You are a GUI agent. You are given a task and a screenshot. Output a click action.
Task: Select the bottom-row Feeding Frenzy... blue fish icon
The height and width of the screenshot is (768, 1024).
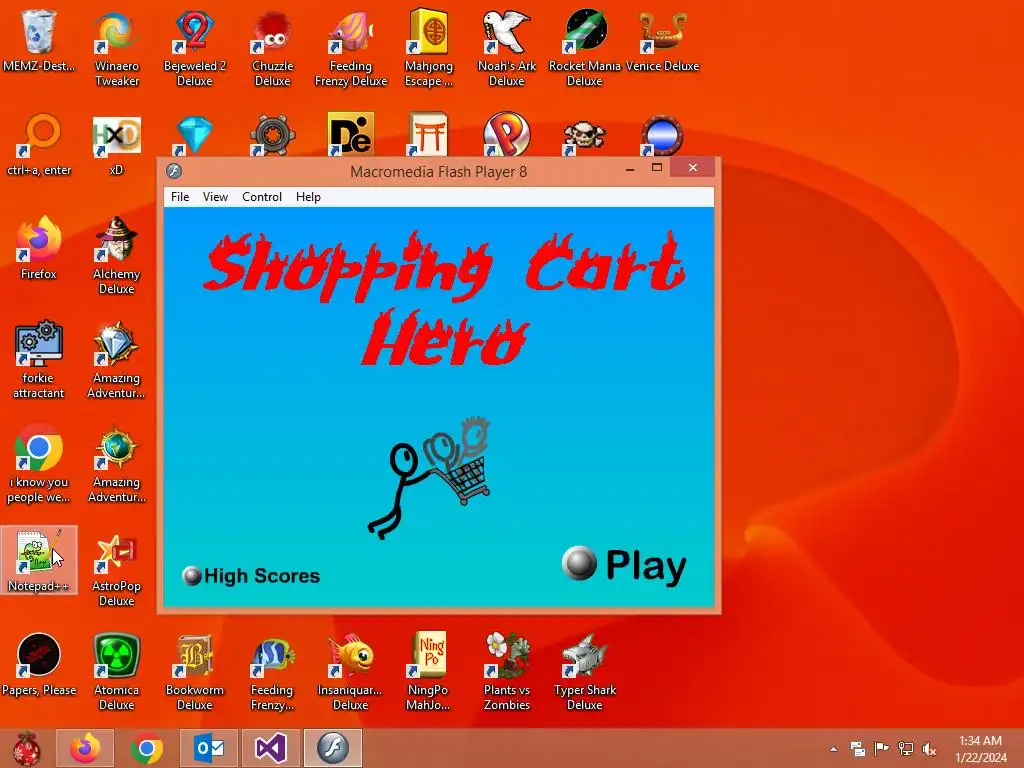pos(272,672)
